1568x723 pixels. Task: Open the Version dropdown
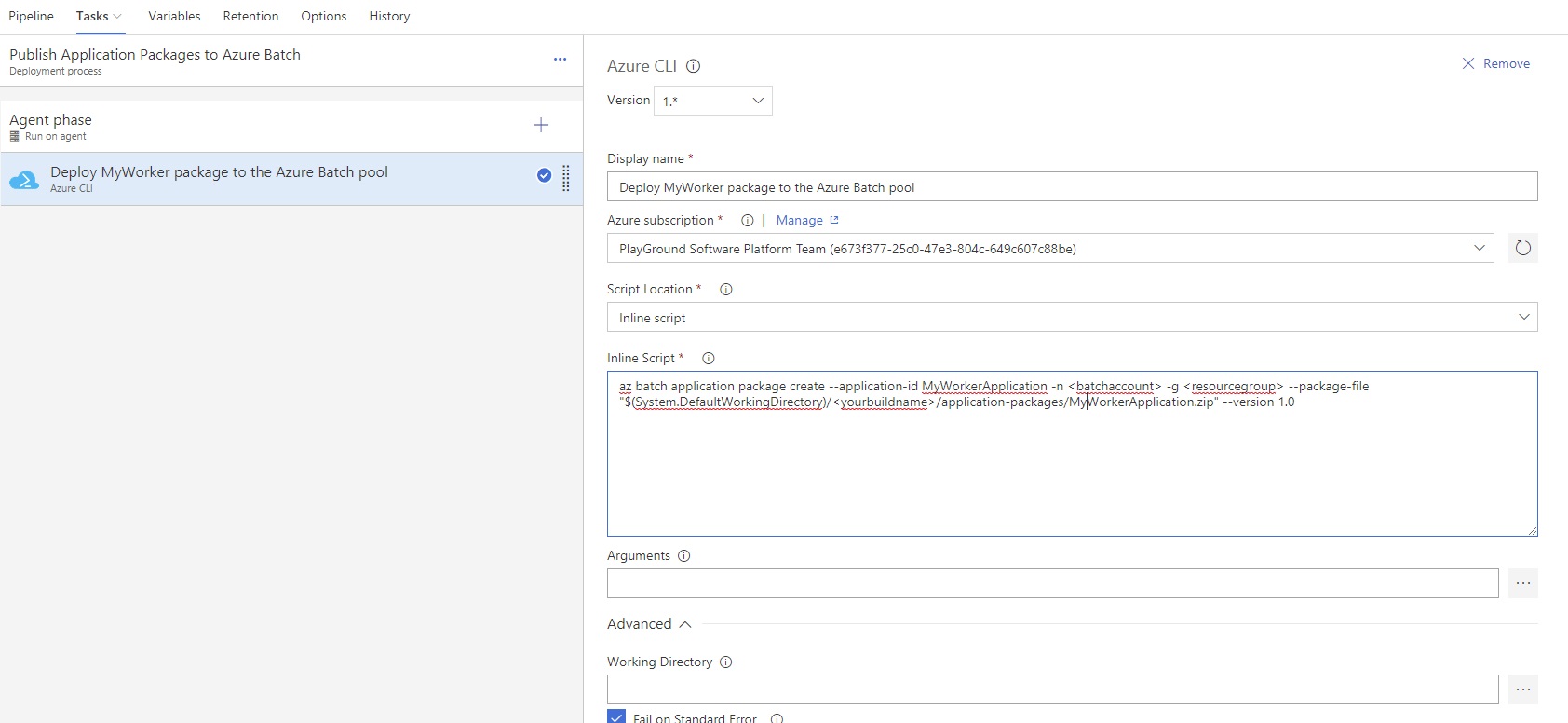tap(713, 101)
